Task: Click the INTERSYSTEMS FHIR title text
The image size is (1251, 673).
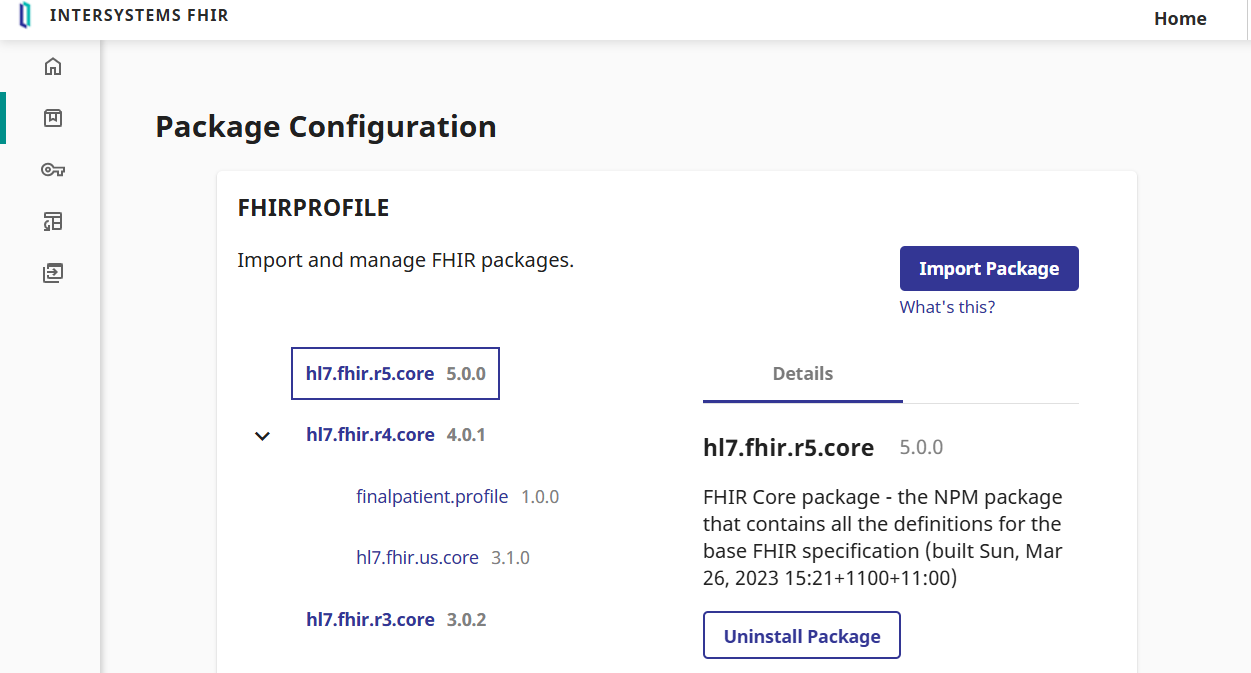Action: [139, 16]
